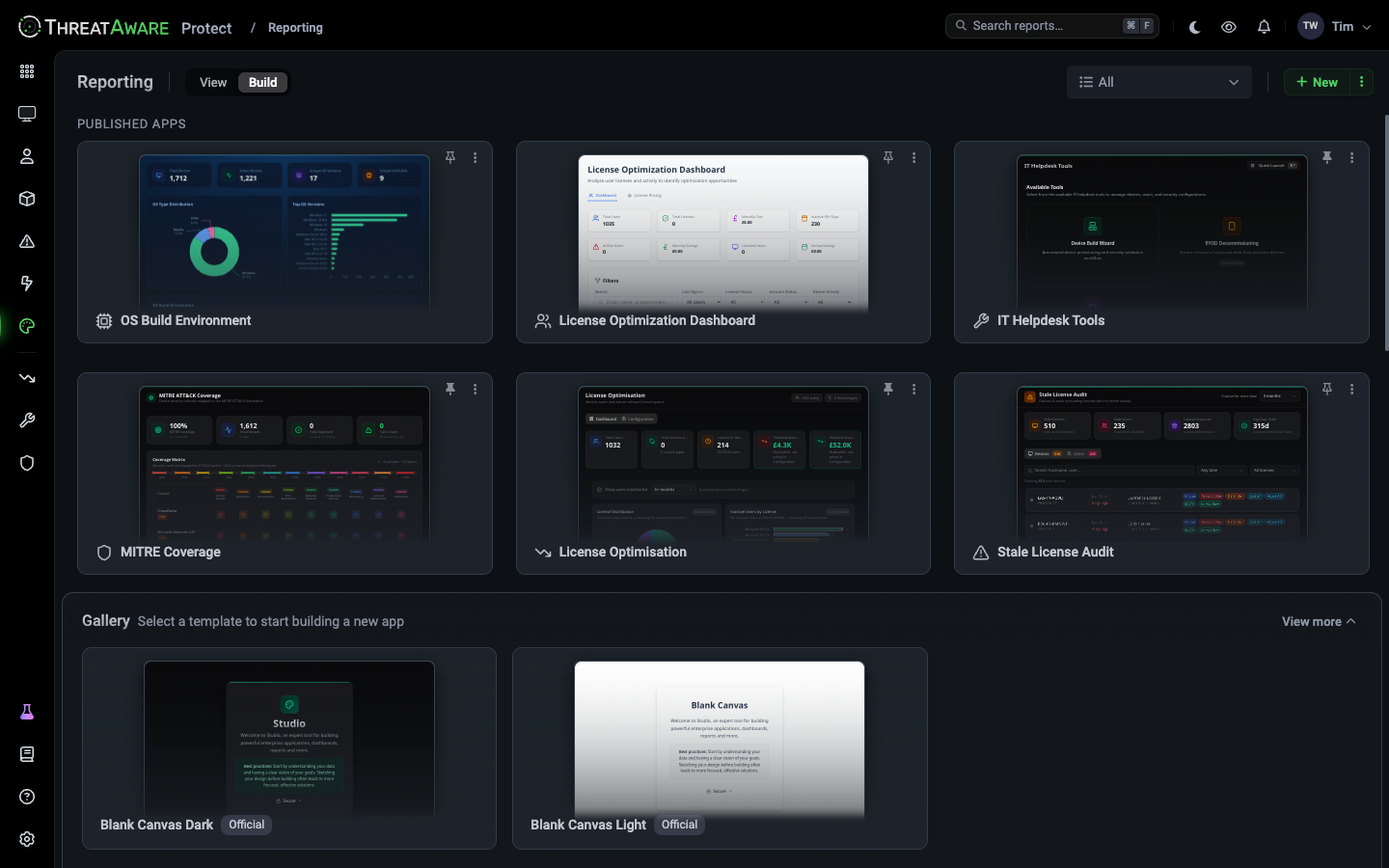Choose the Blank Canvas Light template thumbnail

(x=720, y=738)
